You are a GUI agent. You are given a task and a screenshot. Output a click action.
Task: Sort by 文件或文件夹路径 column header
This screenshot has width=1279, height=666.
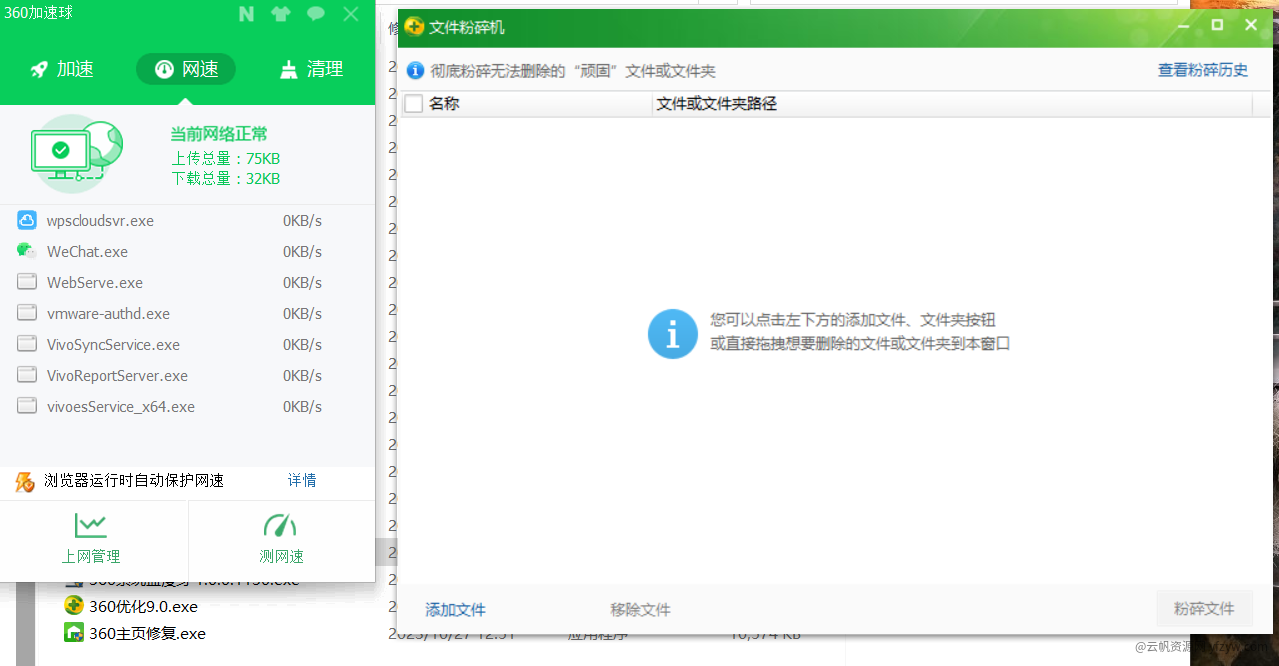coord(716,104)
